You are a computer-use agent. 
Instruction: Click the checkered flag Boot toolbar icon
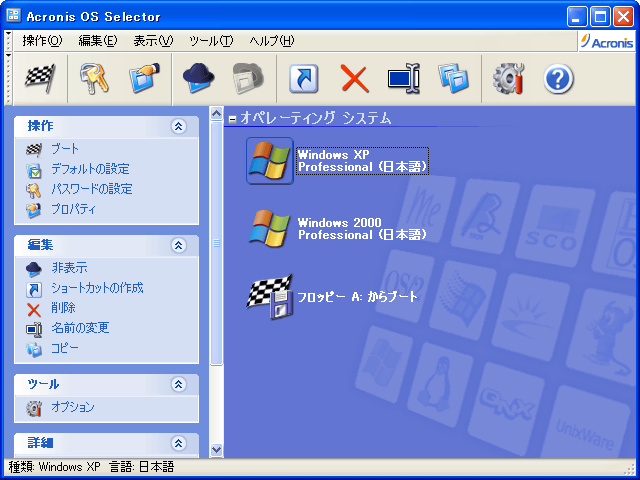pyautogui.click(x=40, y=78)
